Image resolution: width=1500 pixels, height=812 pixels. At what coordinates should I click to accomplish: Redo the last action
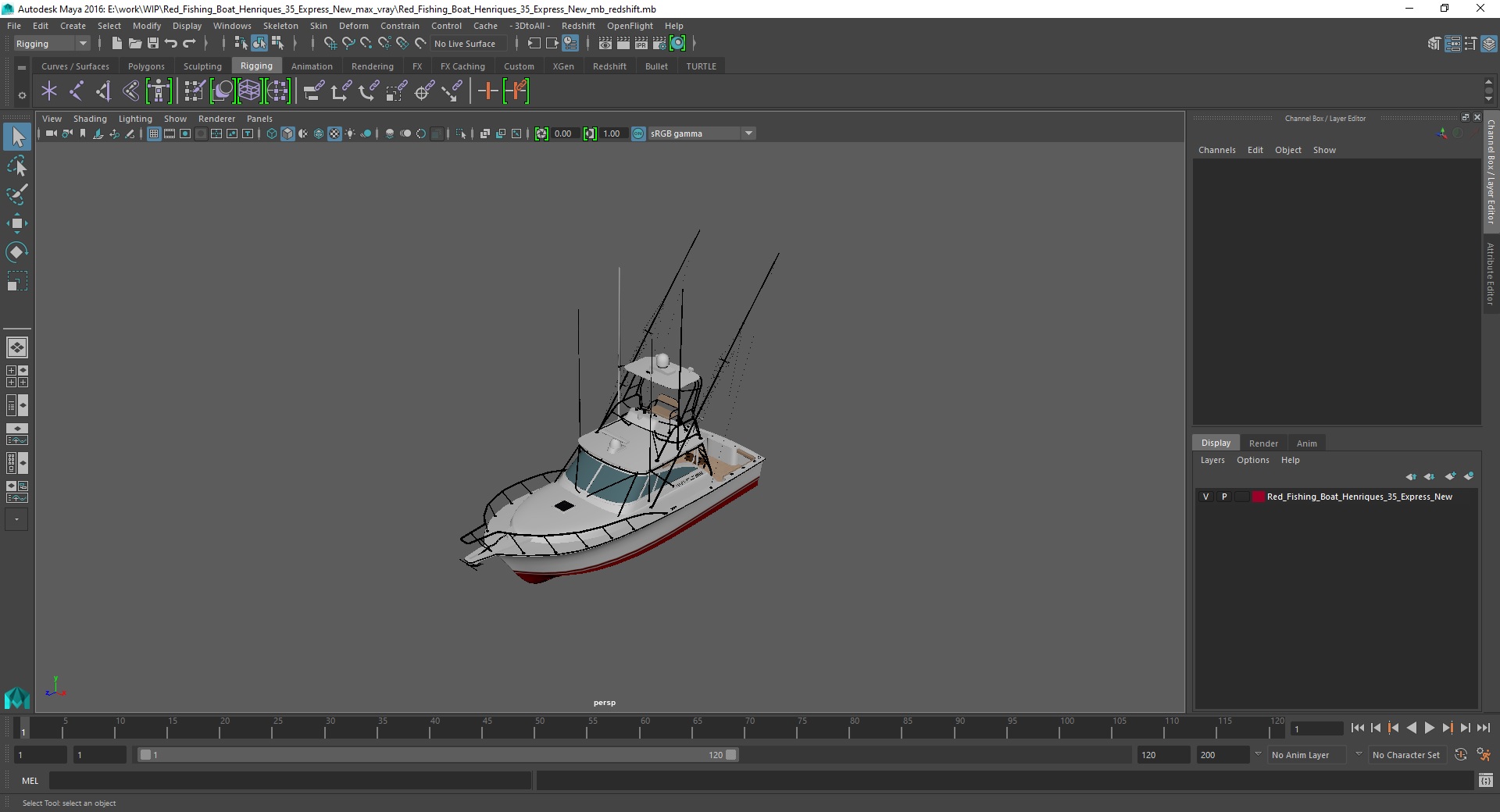[x=189, y=44]
